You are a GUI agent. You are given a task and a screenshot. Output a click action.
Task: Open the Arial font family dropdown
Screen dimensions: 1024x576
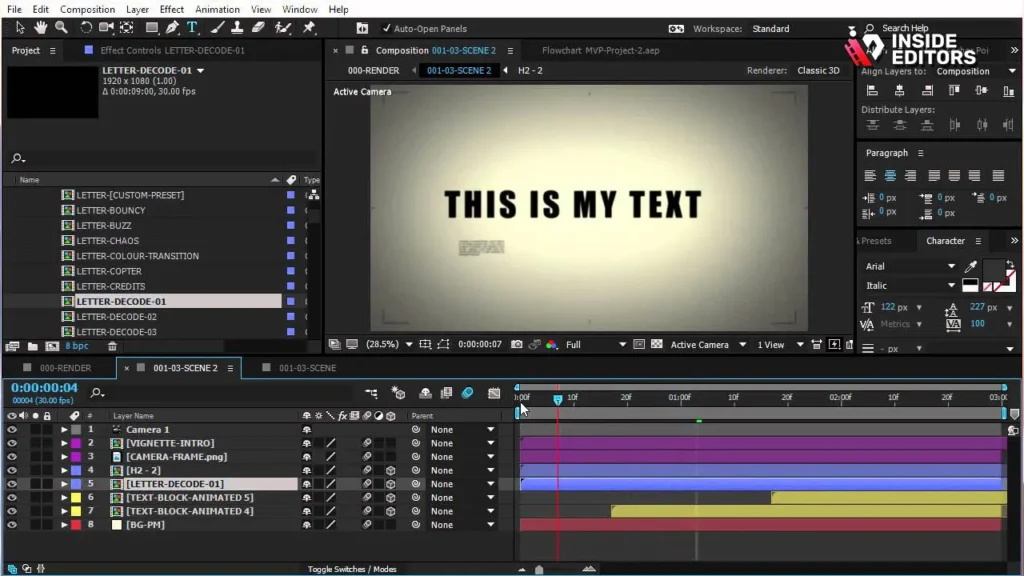(x=910, y=266)
